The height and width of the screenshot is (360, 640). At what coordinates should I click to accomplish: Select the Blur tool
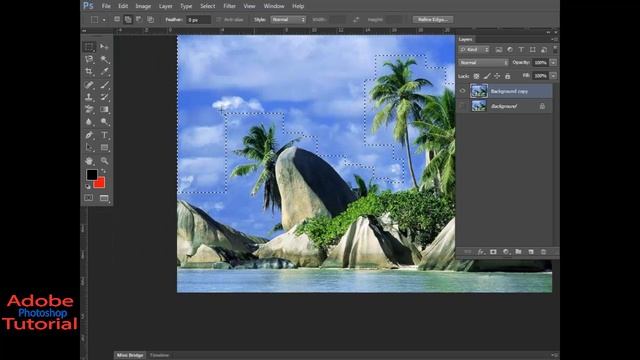pos(89,122)
